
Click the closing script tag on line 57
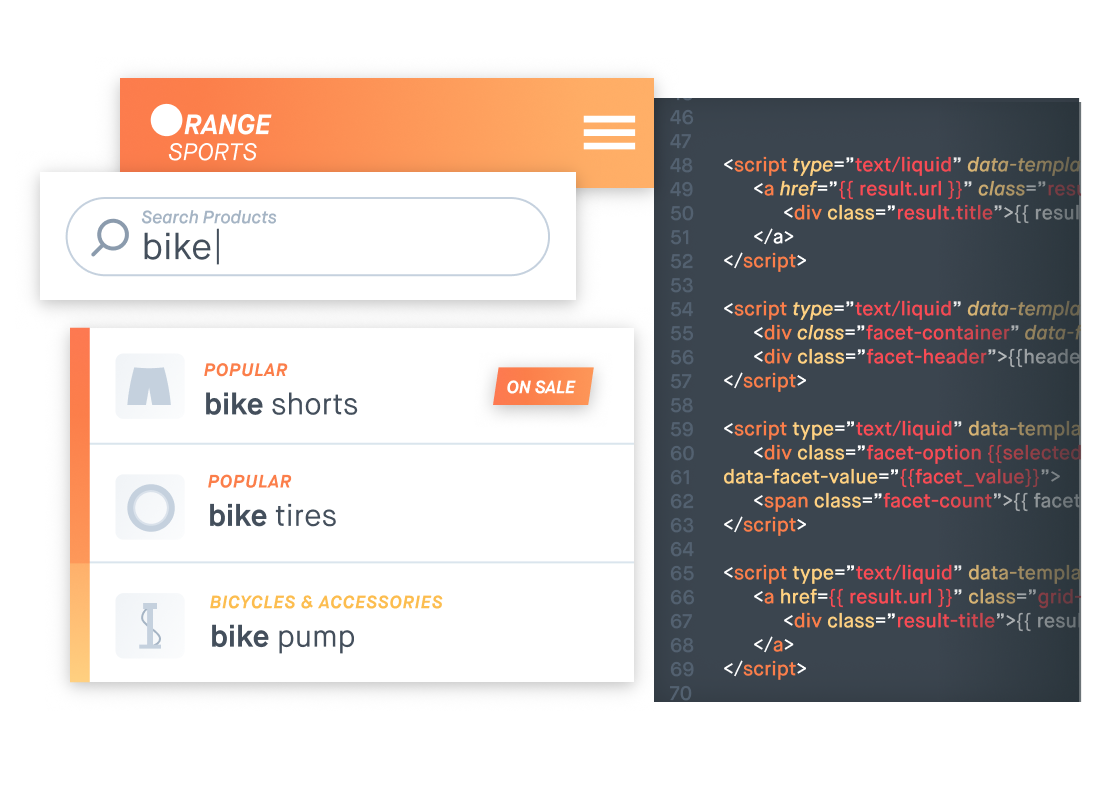click(x=764, y=381)
